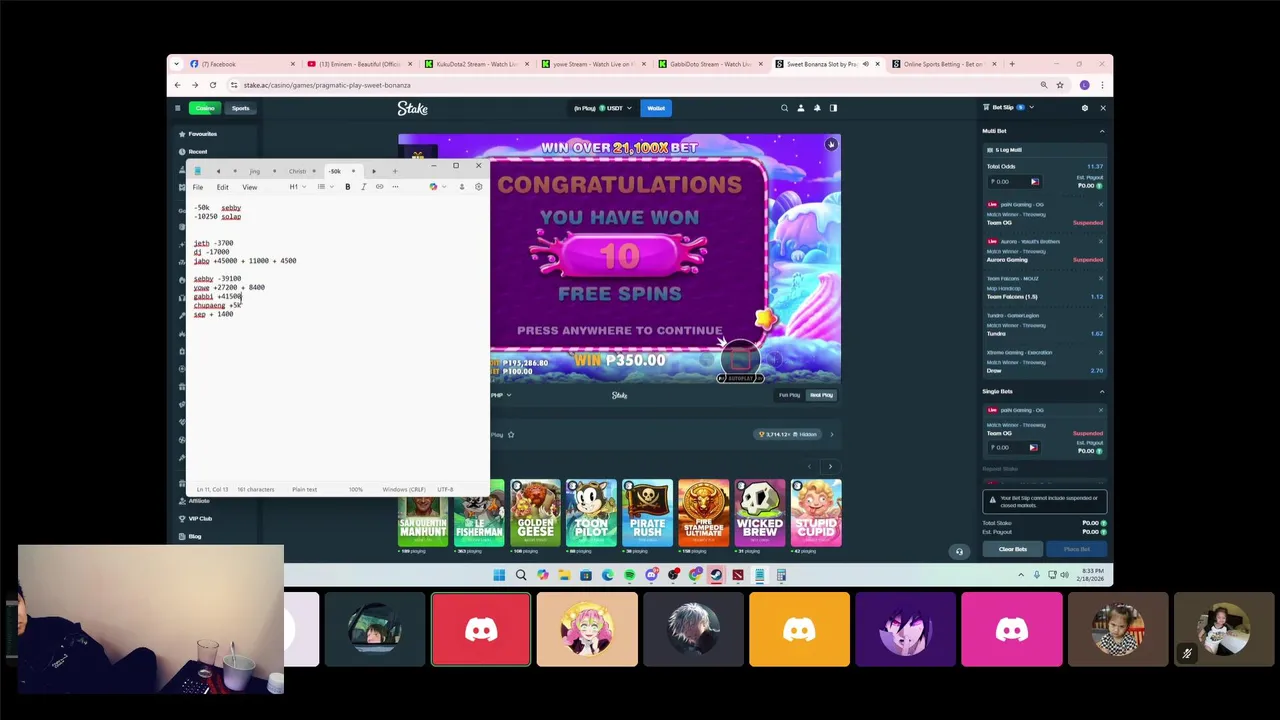Image resolution: width=1280 pixels, height=720 pixels.
Task: Add new Notepad tab with plus
Action: (394, 171)
